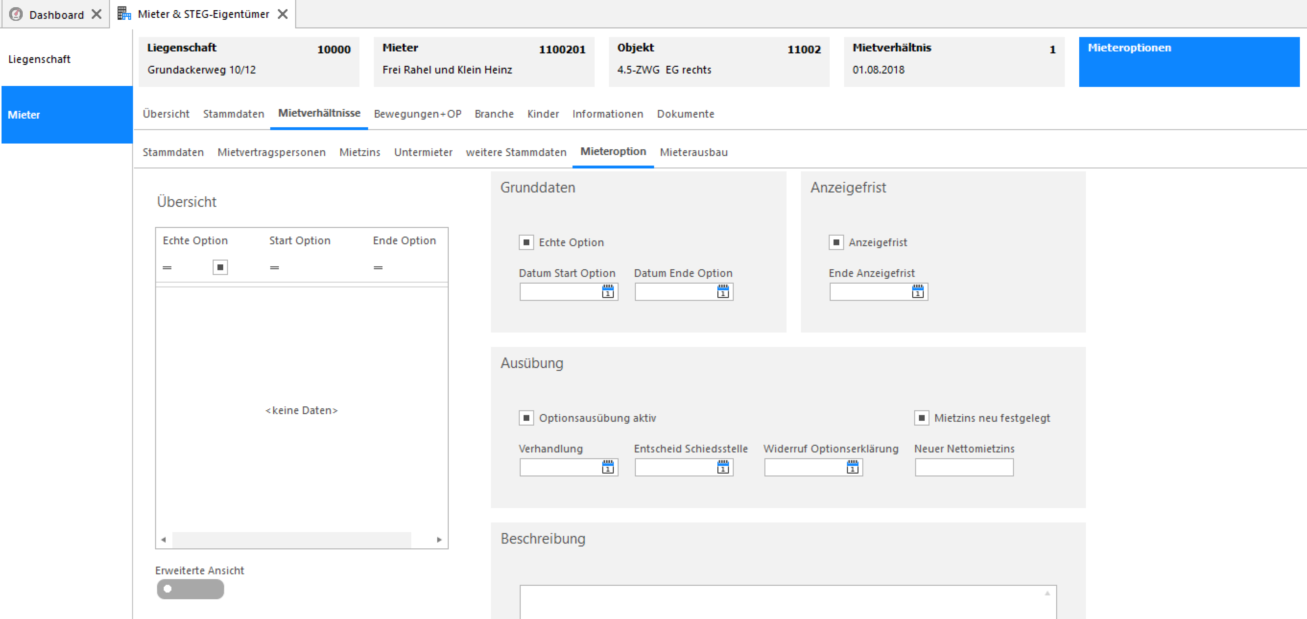This screenshot has height=619, width=1307.
Task: Open calendar picker for Datum Ende Option
Action: (x=723, y=292)
